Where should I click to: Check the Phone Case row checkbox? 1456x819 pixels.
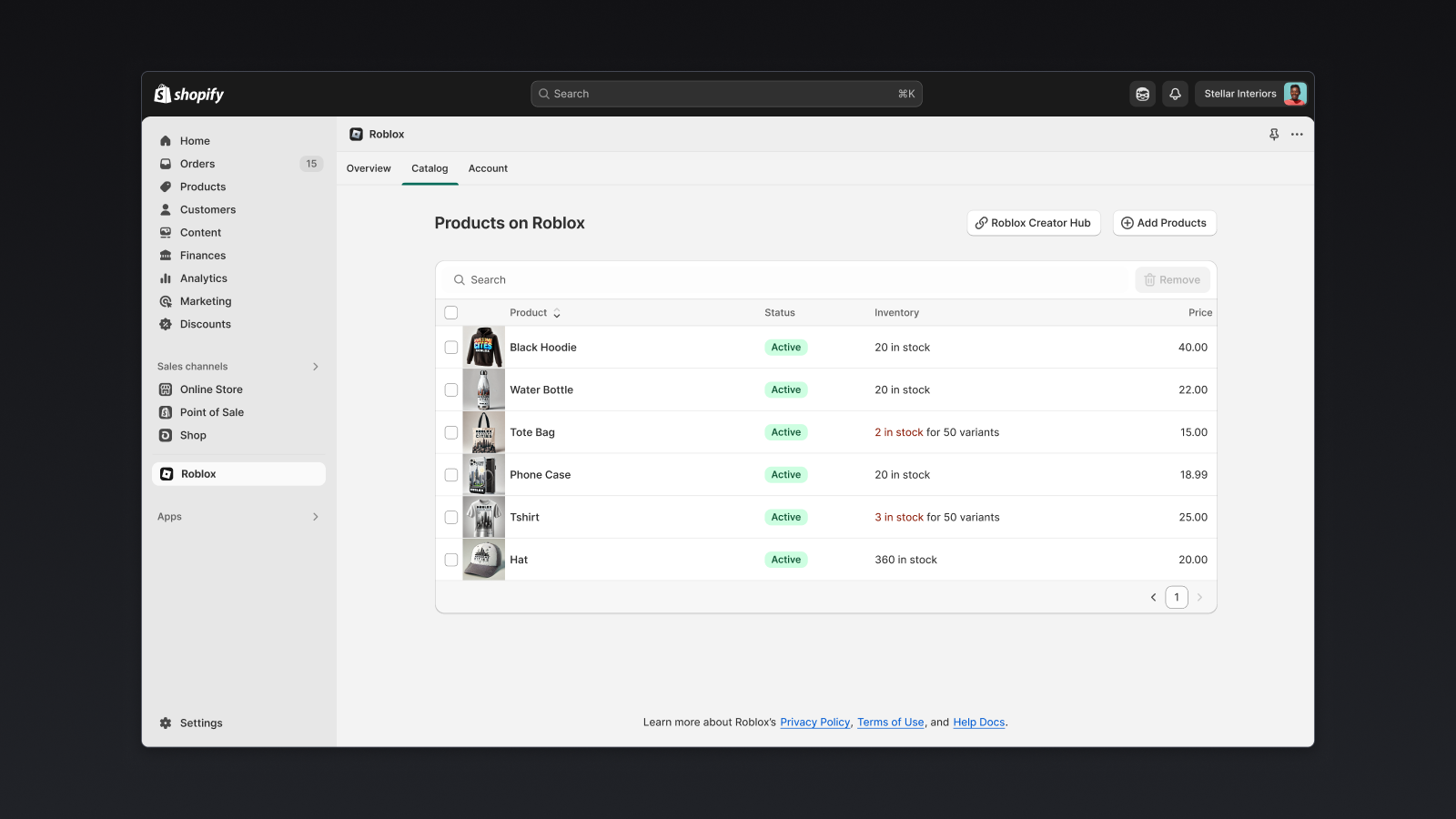(451, 475)
